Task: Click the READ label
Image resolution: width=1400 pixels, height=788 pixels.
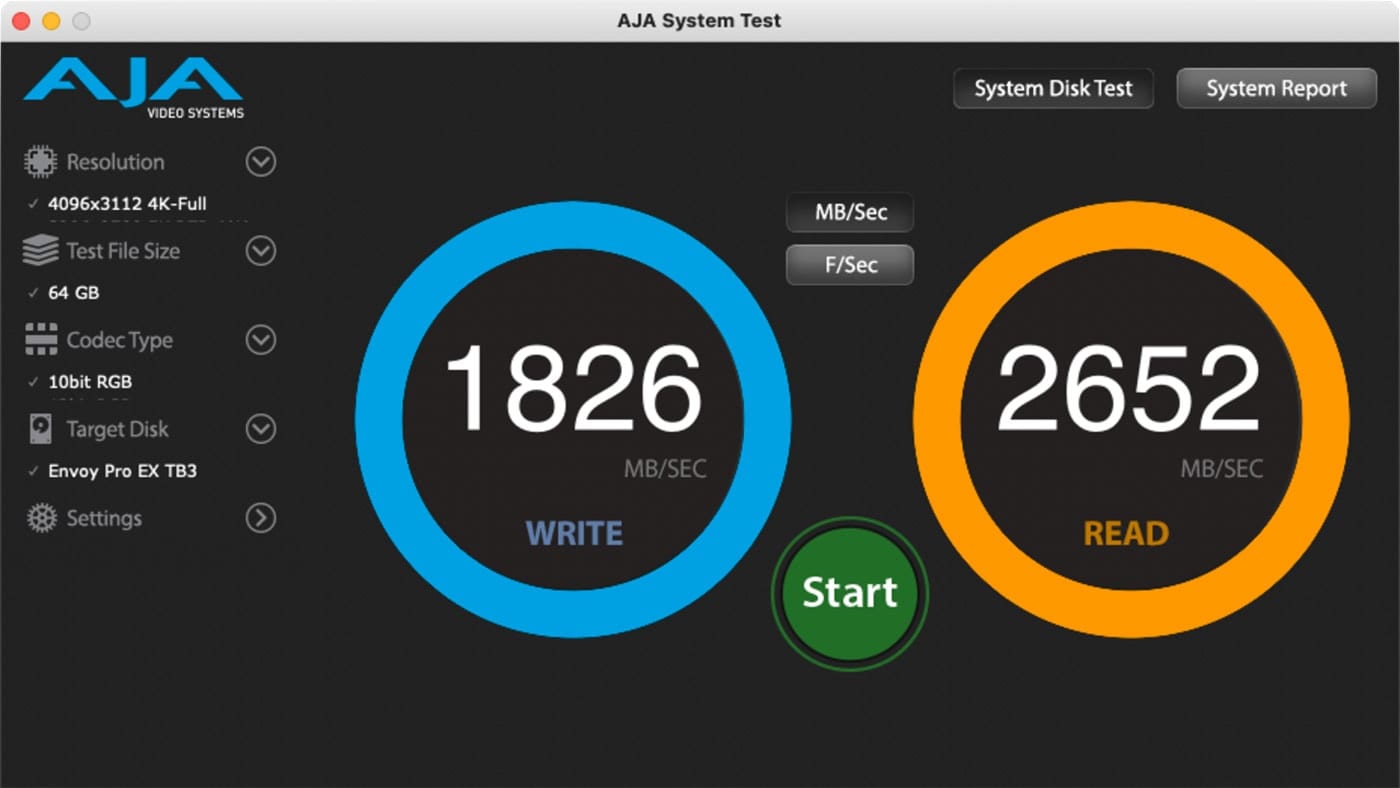Action: pyautogui.click(x=1126, y=534)
